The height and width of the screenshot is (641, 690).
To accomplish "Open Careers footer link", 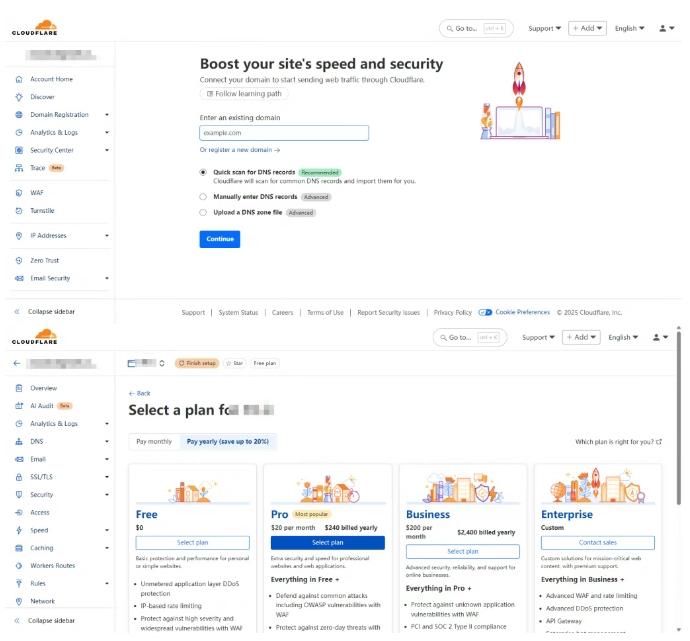I will coord(282,313).
